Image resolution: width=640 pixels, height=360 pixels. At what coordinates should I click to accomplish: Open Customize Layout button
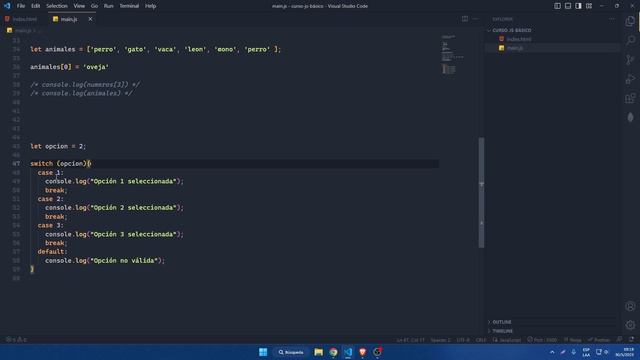click(x=589, y=6)
